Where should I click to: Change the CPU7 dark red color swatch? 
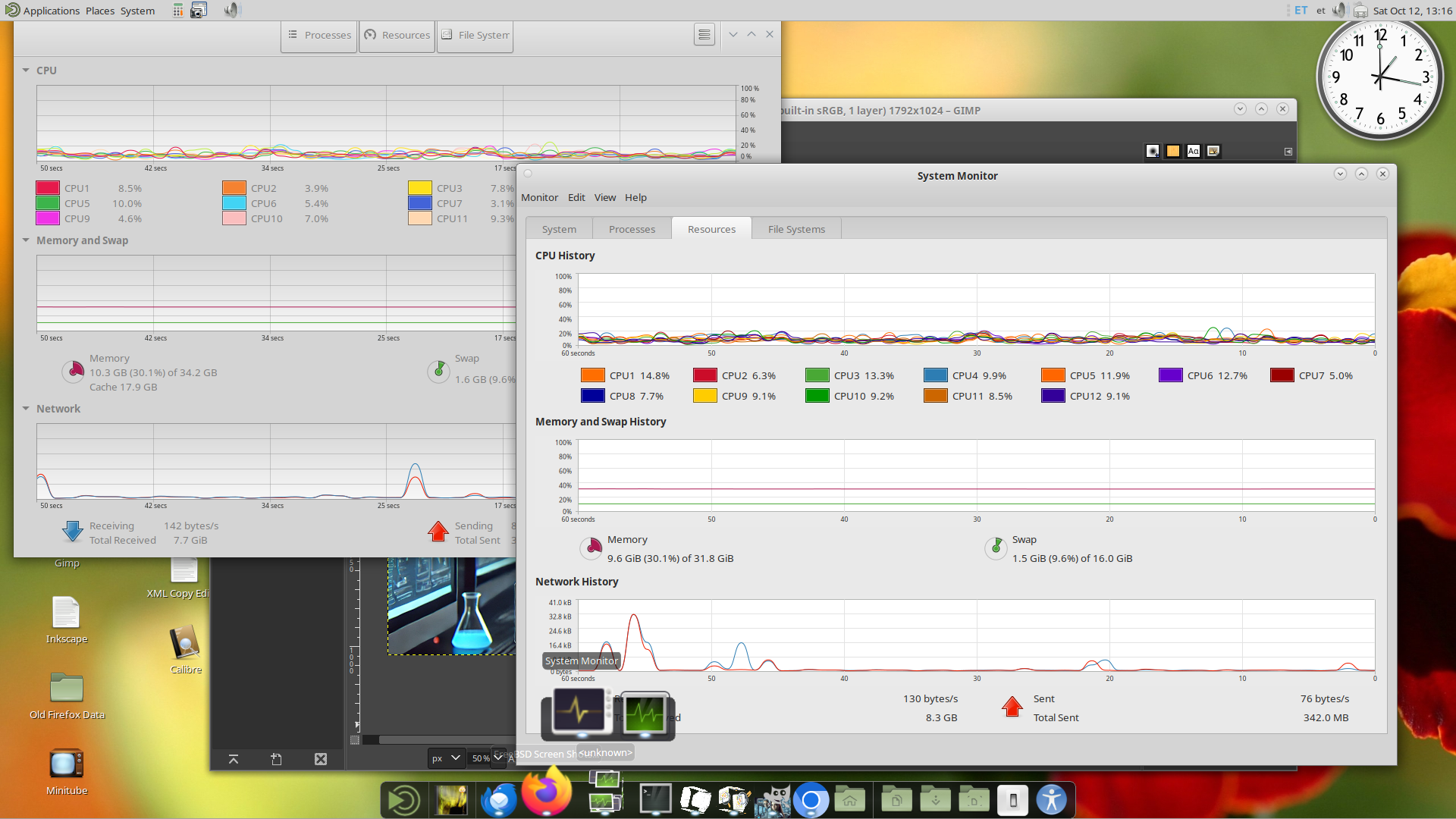tap(1282, 375)
